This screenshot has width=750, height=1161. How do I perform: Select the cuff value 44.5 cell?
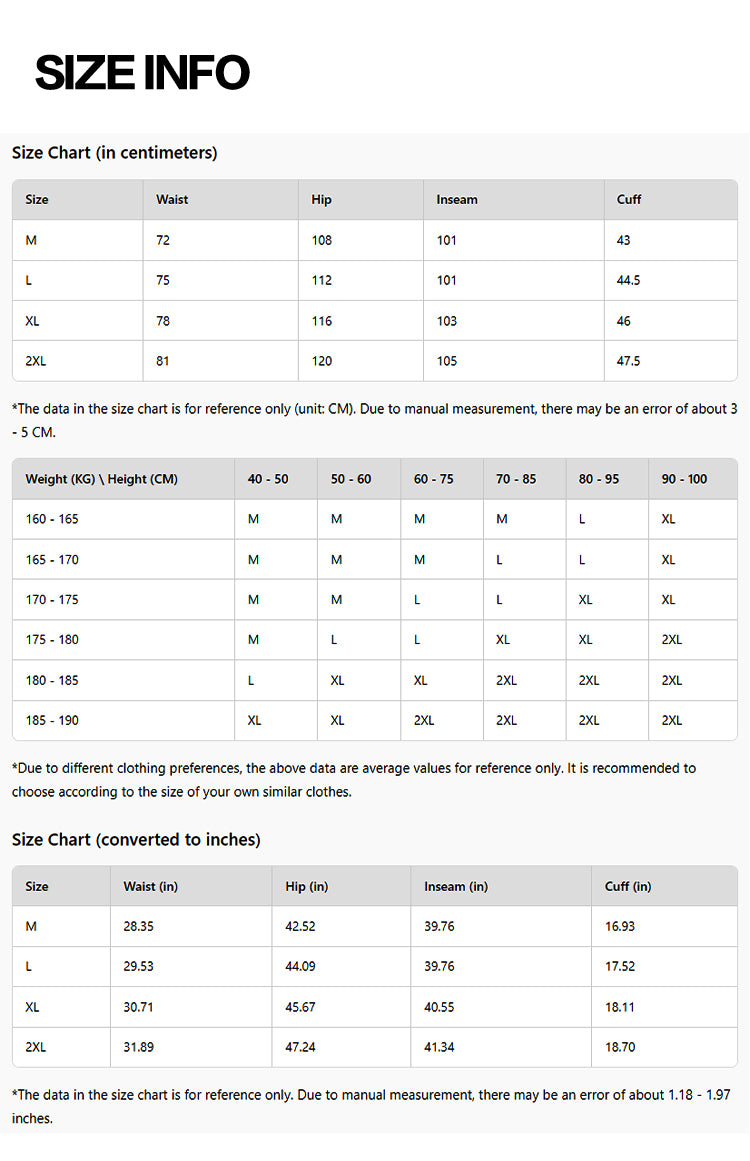click(x=631, y=281)
